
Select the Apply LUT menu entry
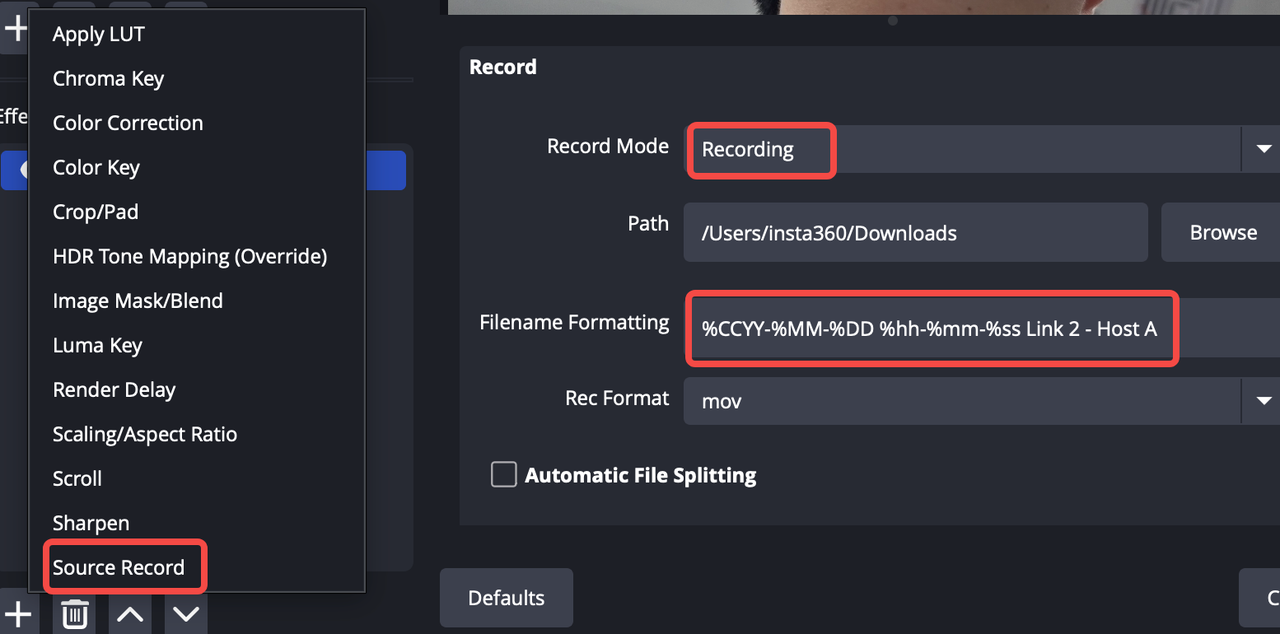click(99, 34)
